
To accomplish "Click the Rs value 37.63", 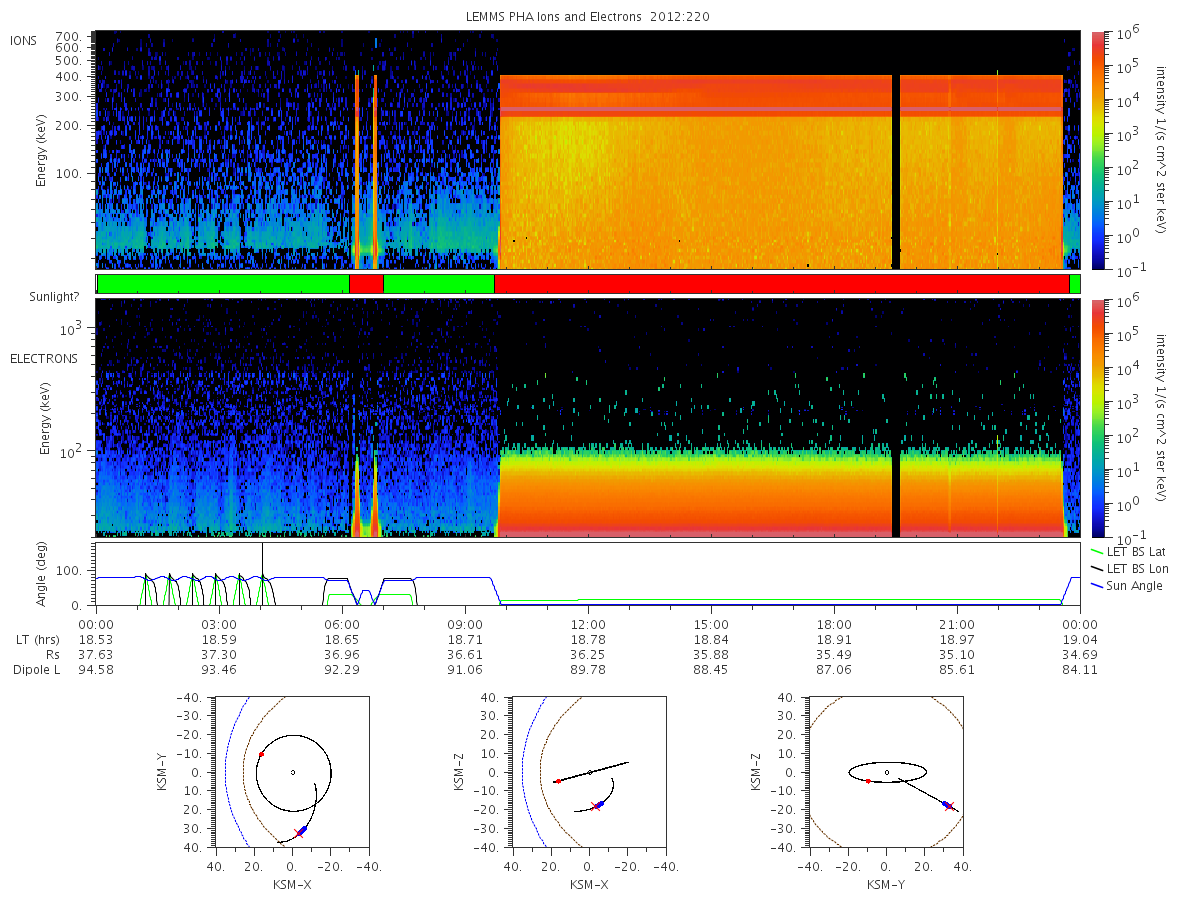I will coord(96,654).
